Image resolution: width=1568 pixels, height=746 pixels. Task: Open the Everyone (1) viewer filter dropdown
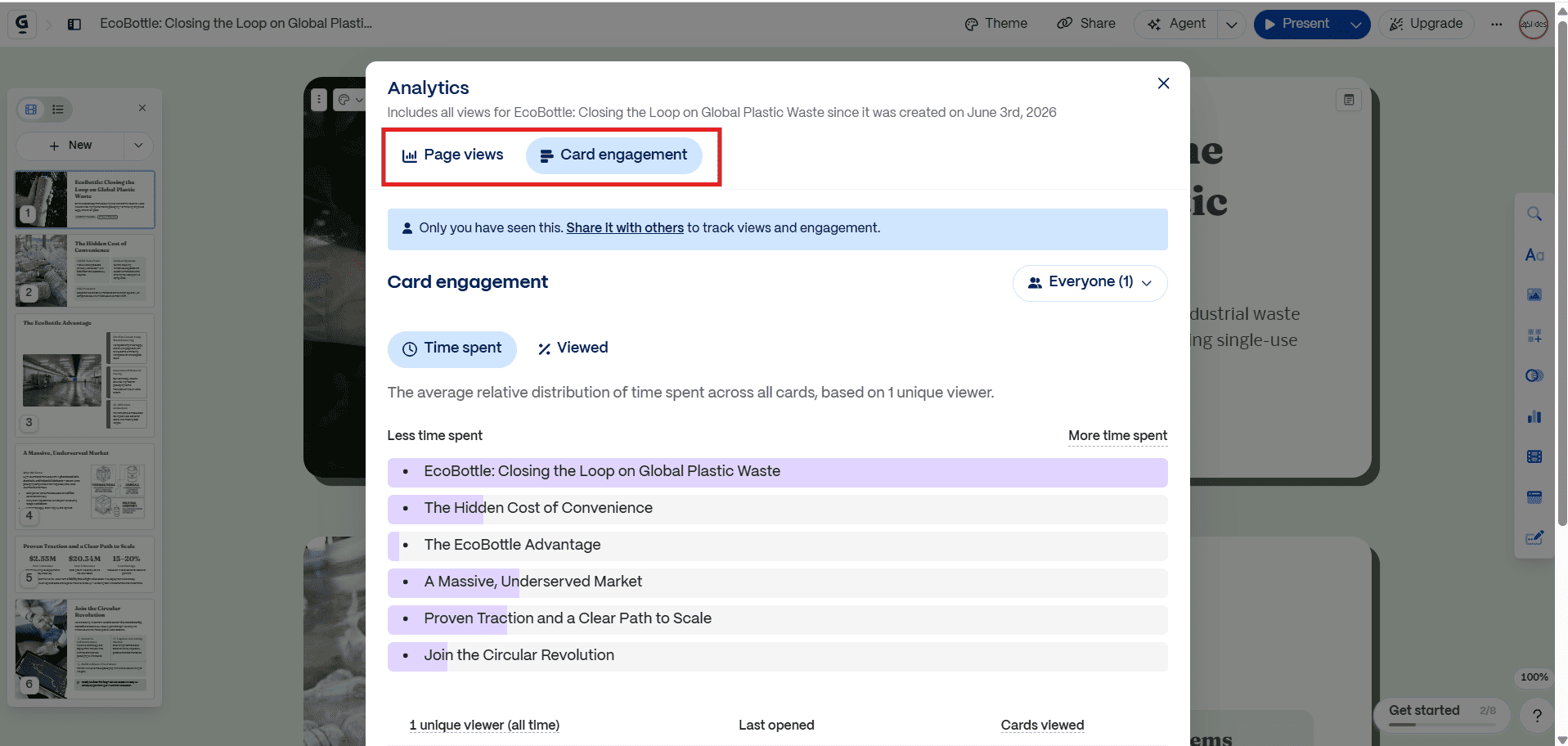coord(1090,282)
